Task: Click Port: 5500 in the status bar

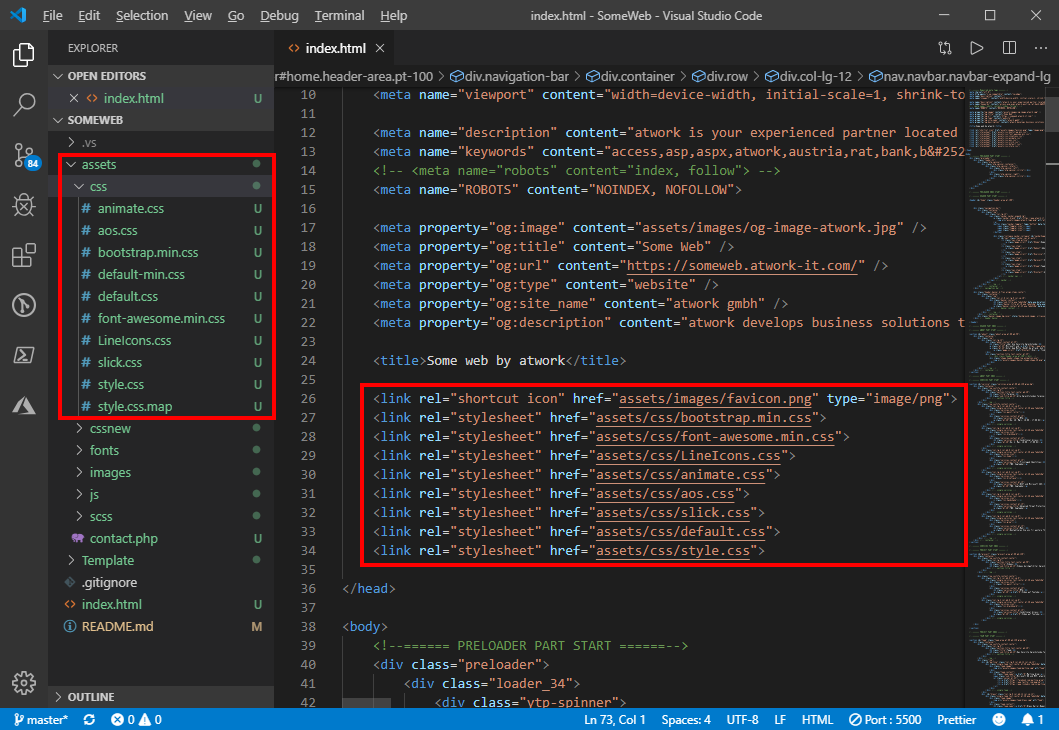Action: [x=885, y=718]
